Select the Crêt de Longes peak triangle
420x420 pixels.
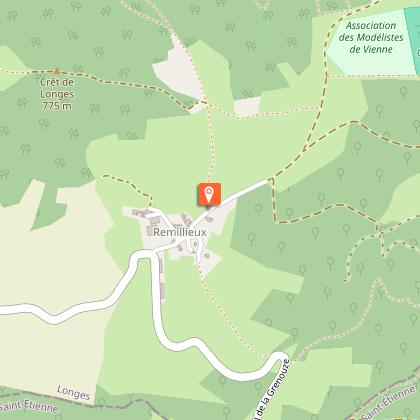click(57, 71)
